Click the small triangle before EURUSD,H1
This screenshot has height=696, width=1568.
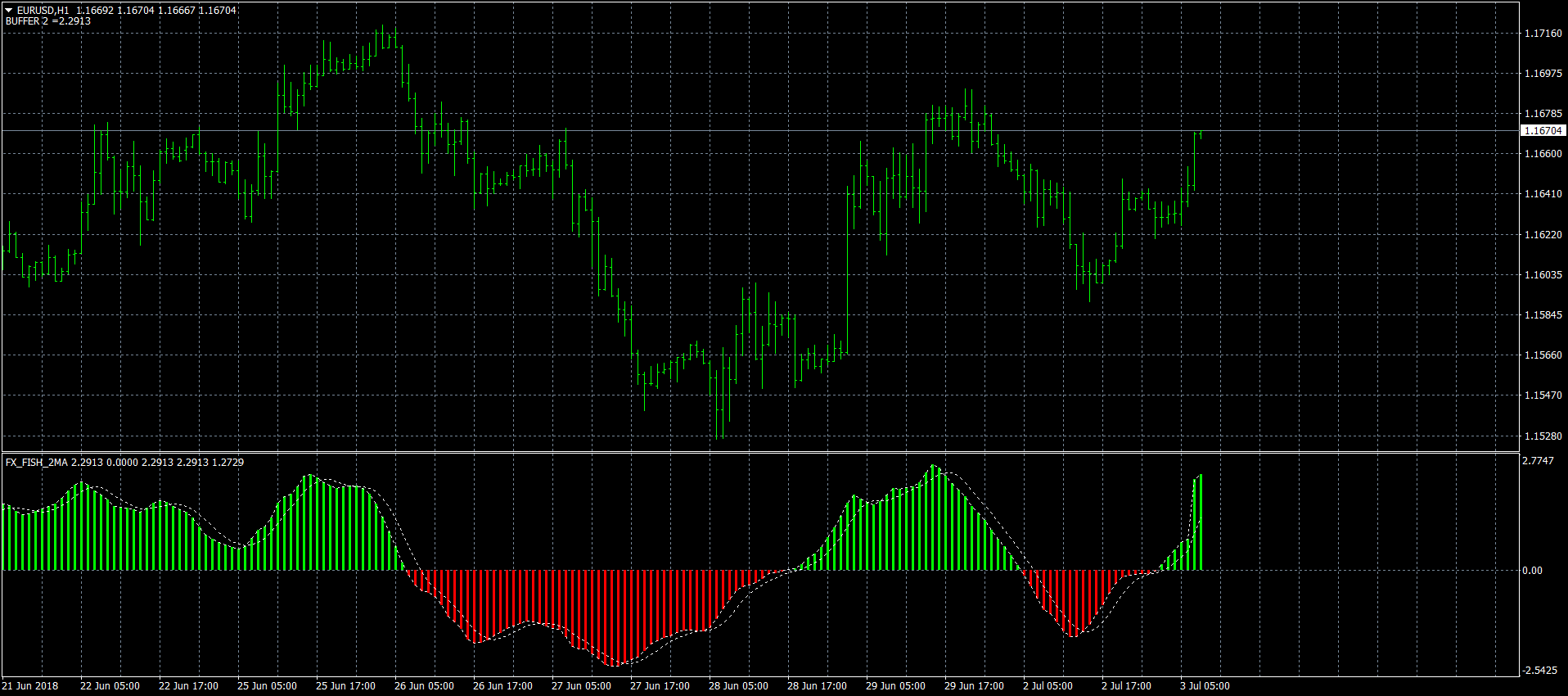click(9, 10)
